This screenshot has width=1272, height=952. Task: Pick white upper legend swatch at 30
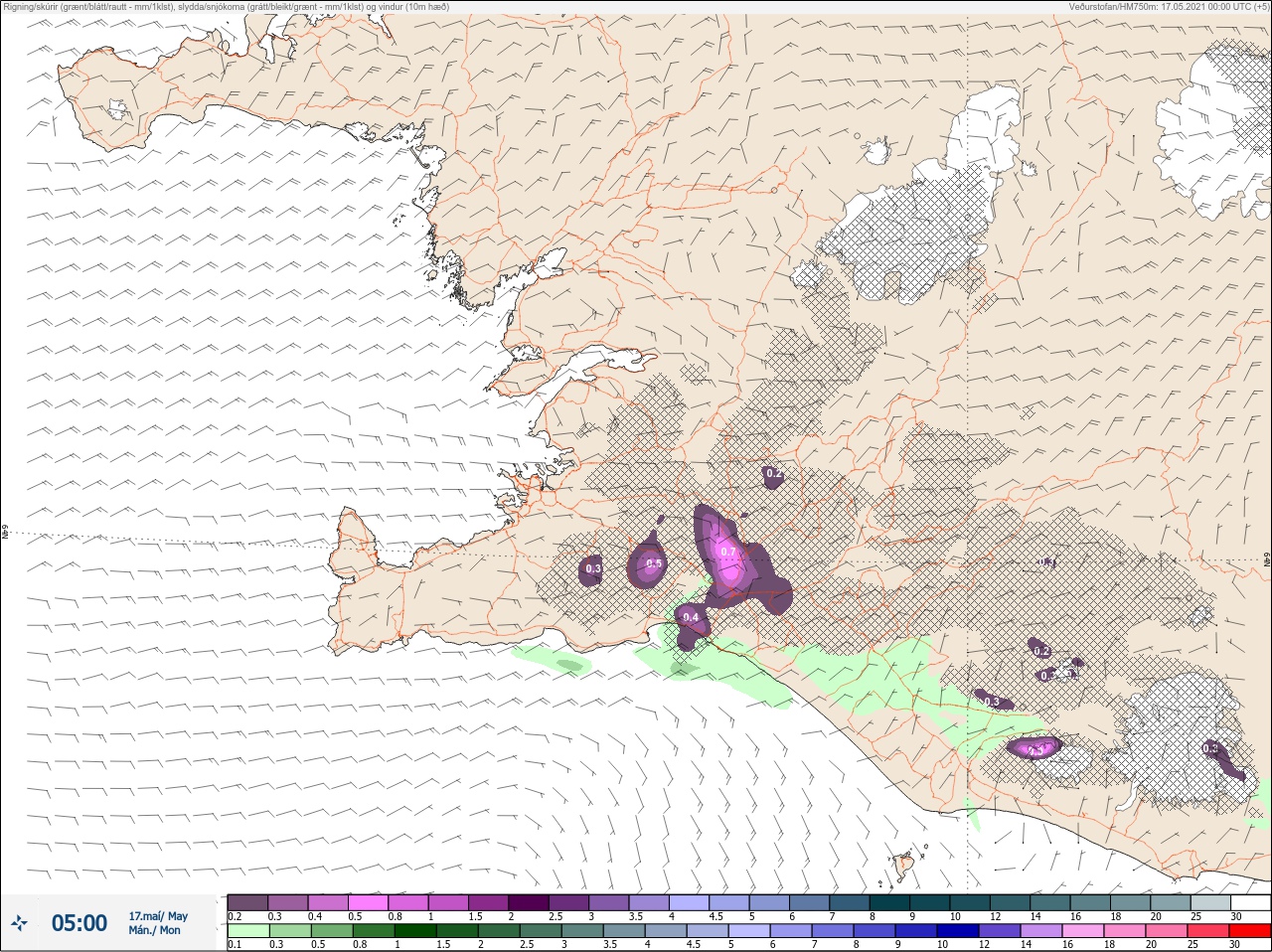point(1251,902)
